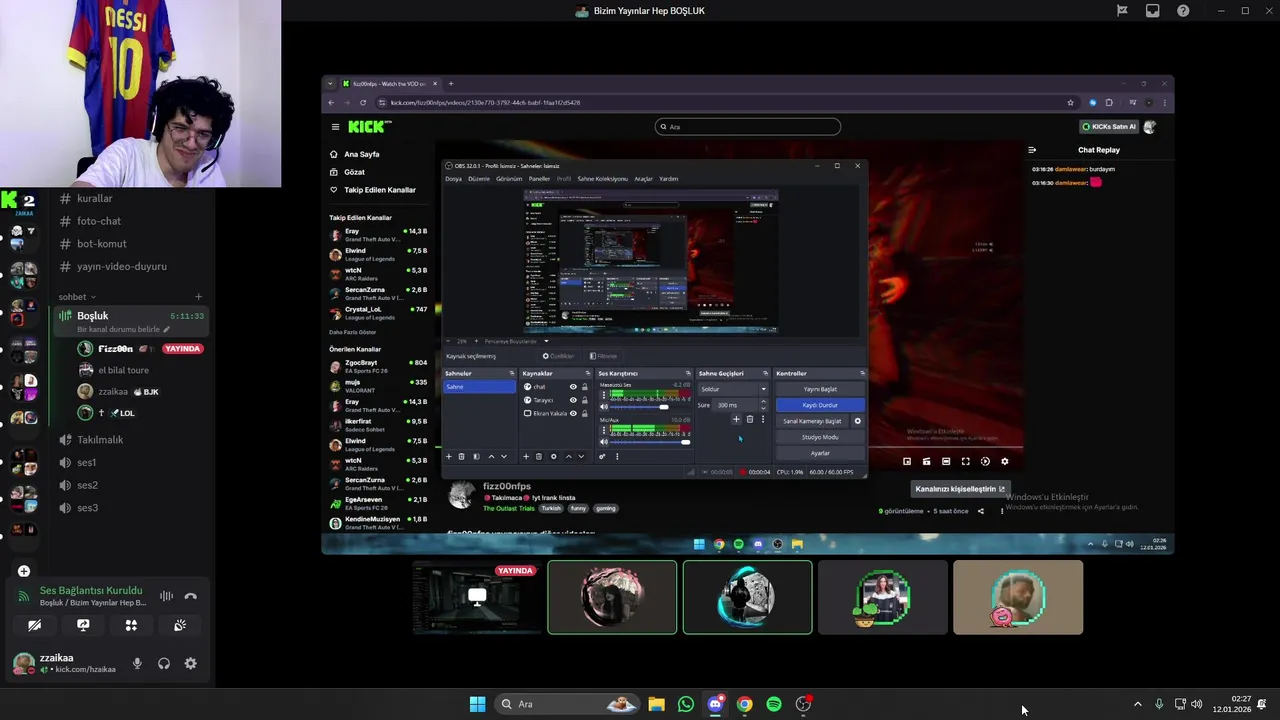Mute Masaüstü Ses speaker icon in OBS
The height and width of the screenshot is (720, 1280).
tap(604, 407)
